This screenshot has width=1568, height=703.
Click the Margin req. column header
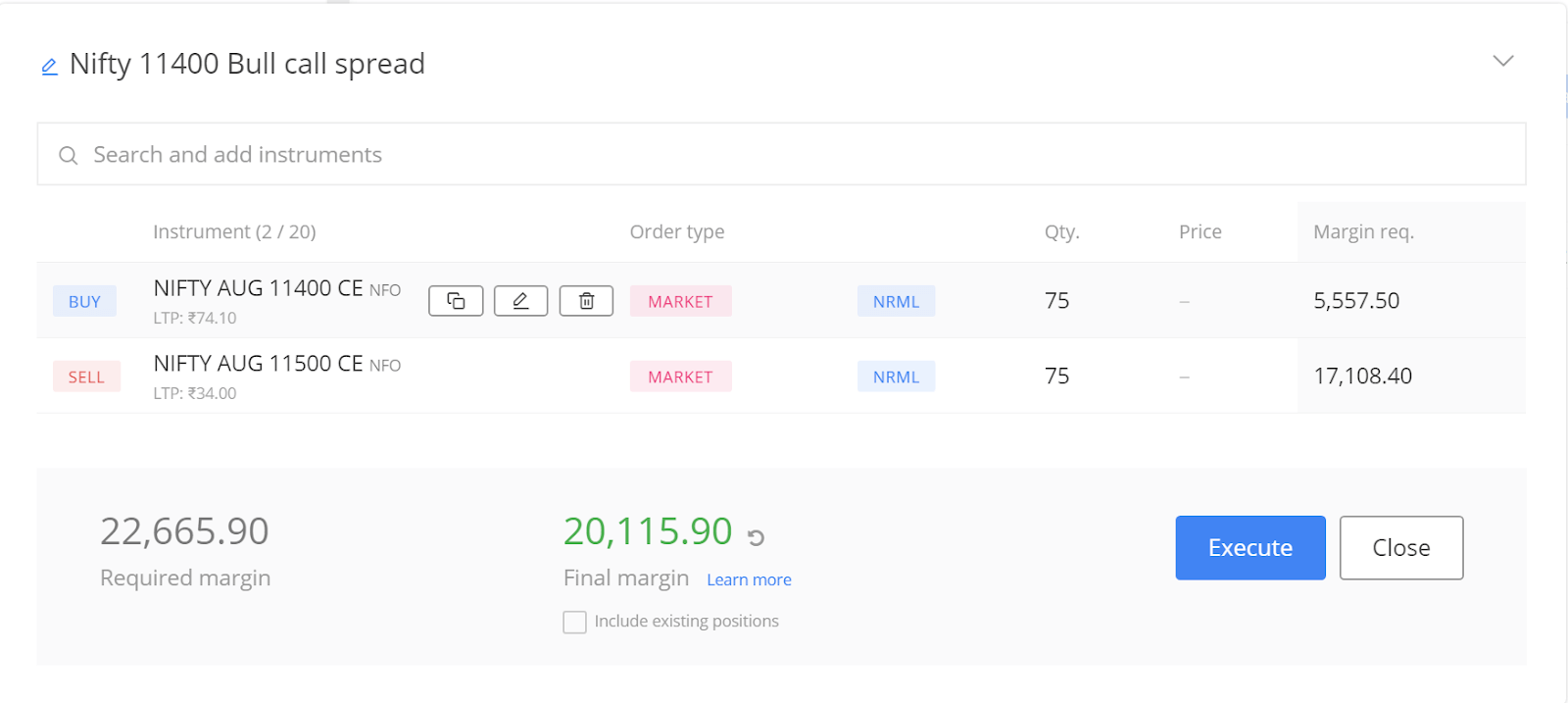[1363, 232]
